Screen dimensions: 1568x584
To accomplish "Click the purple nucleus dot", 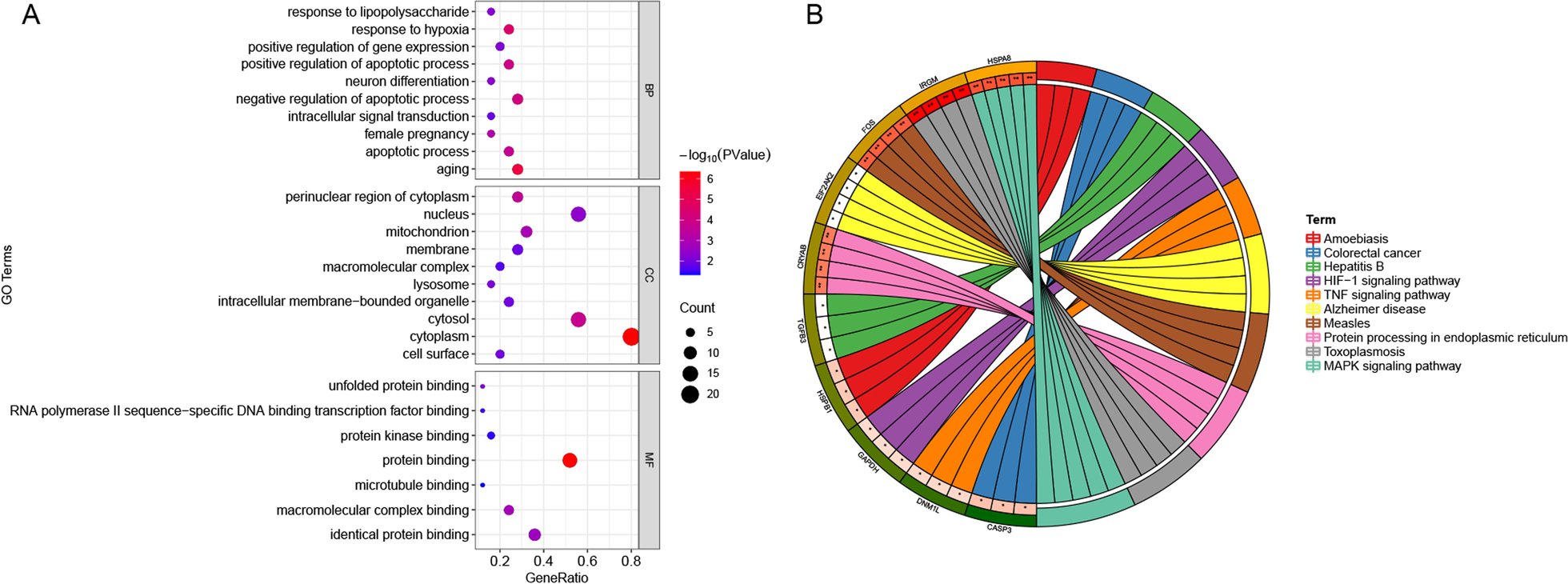I will (578, 214).
